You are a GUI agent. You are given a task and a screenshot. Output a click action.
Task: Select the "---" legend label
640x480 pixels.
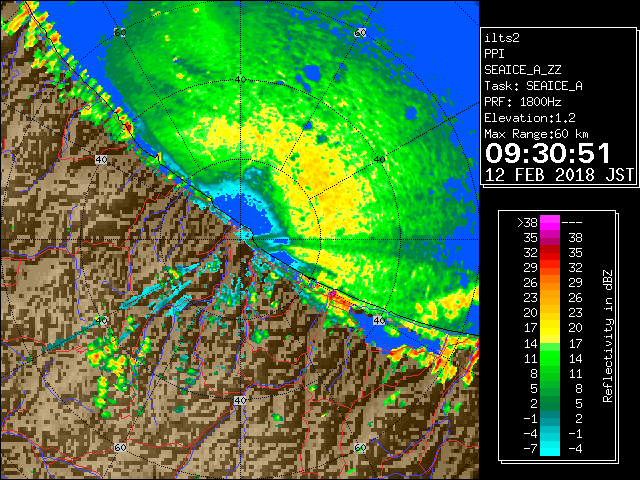(x=572, y=222)
